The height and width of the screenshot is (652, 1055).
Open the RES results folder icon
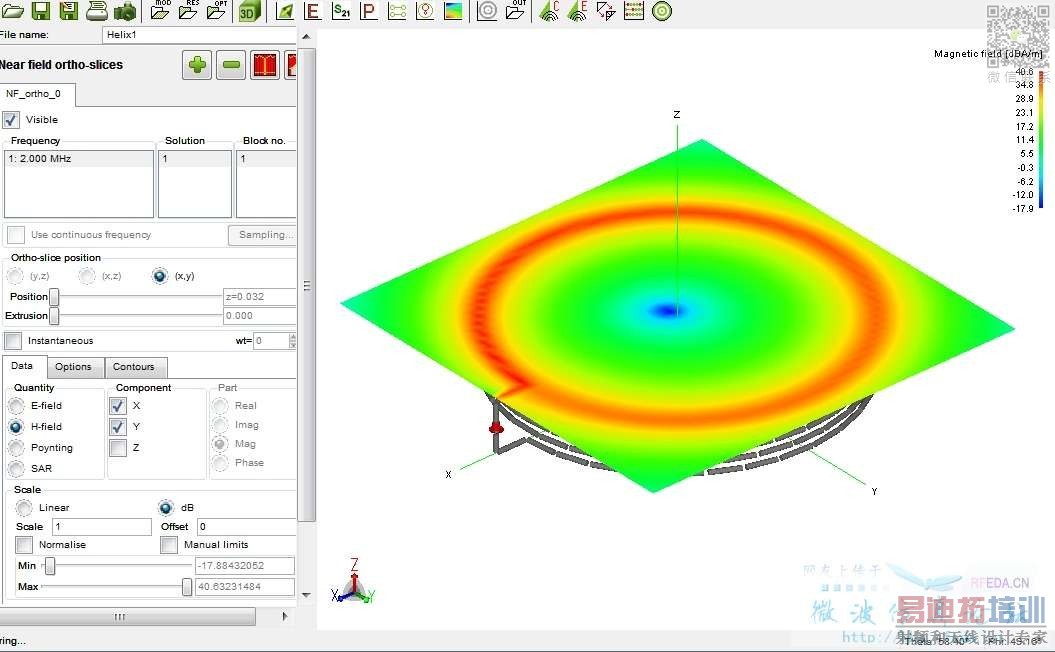pos(189,12)
